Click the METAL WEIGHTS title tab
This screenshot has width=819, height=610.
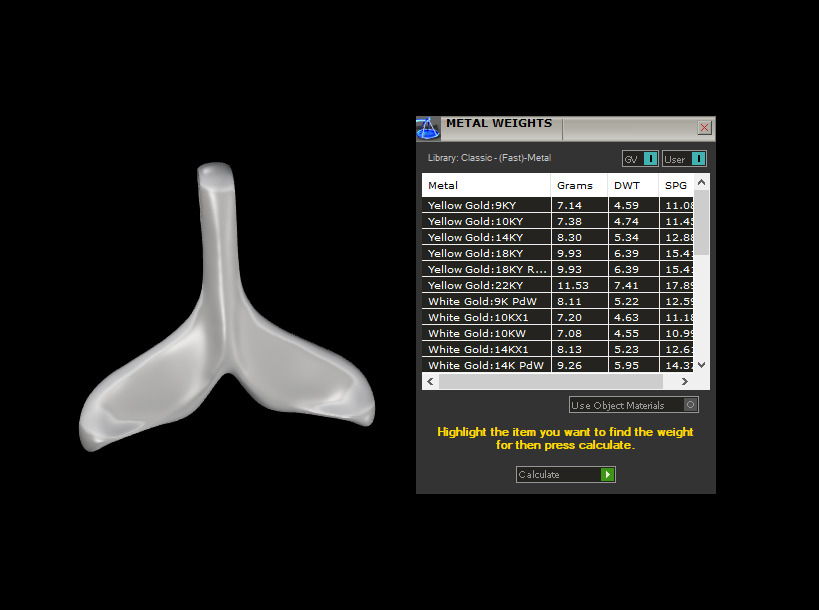point(499,123)
